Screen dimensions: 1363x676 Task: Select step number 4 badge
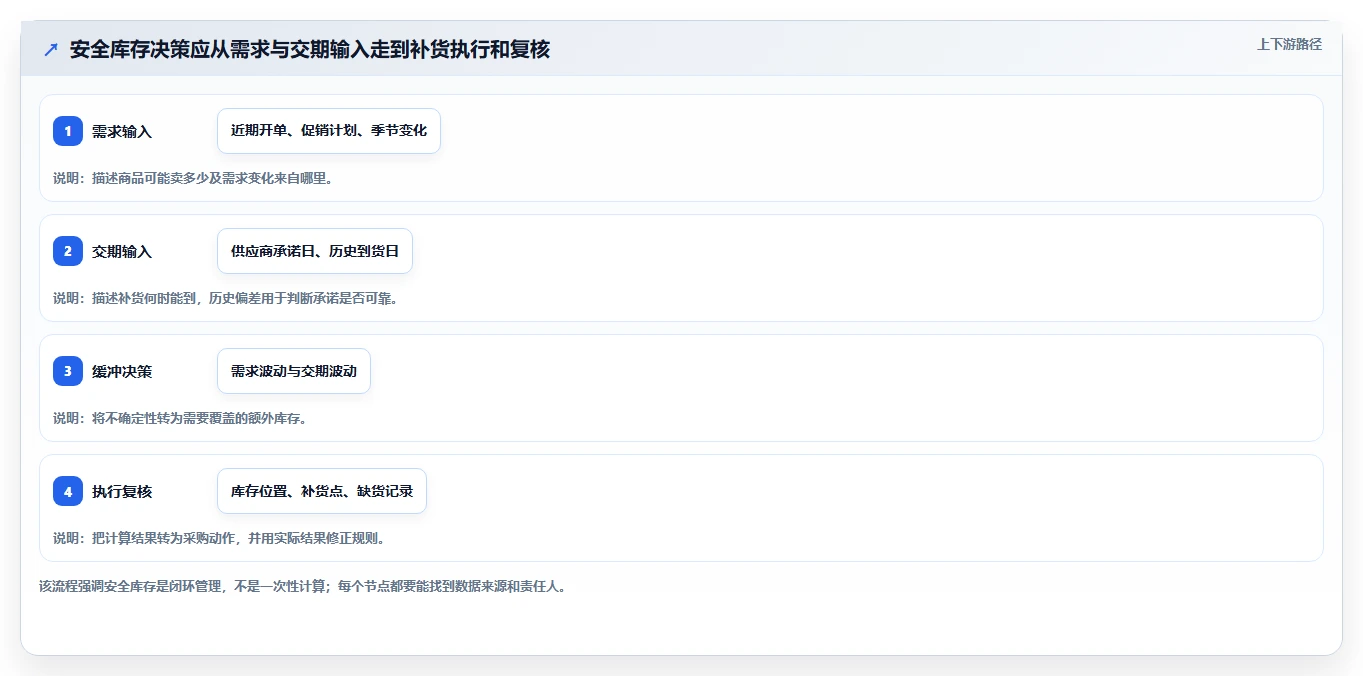click(68, 491)
